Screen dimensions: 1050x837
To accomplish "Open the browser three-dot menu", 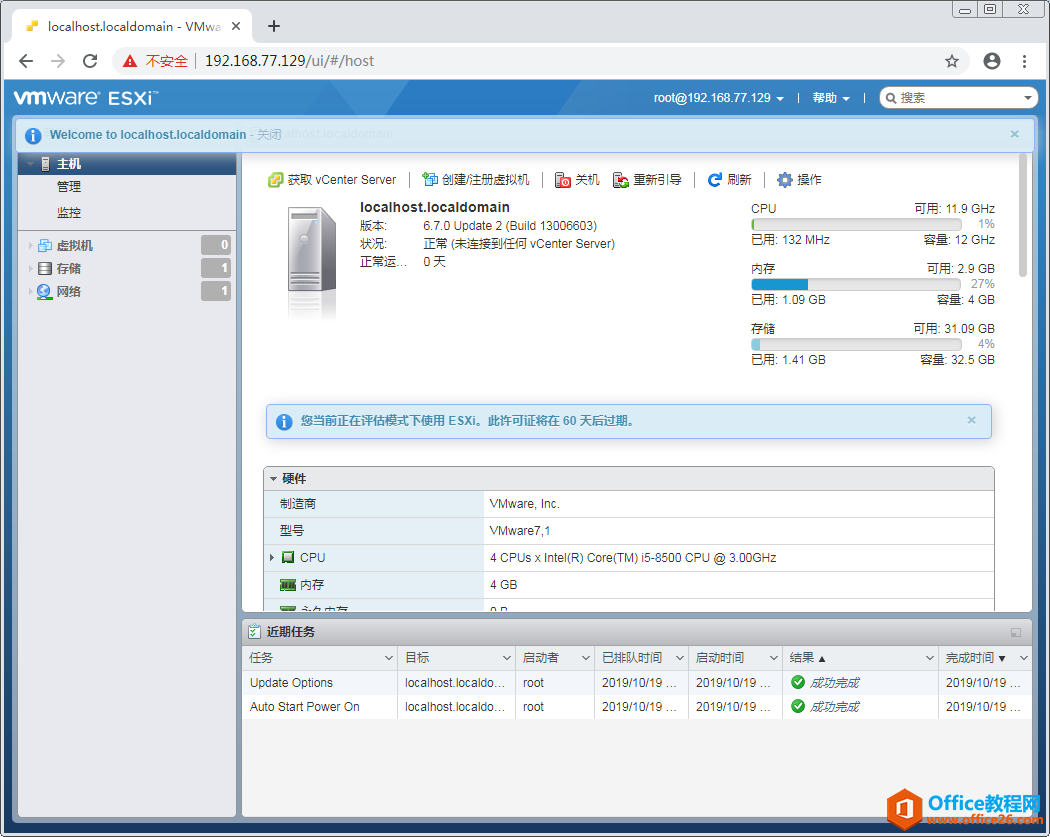I will (x=1024, y=62).
